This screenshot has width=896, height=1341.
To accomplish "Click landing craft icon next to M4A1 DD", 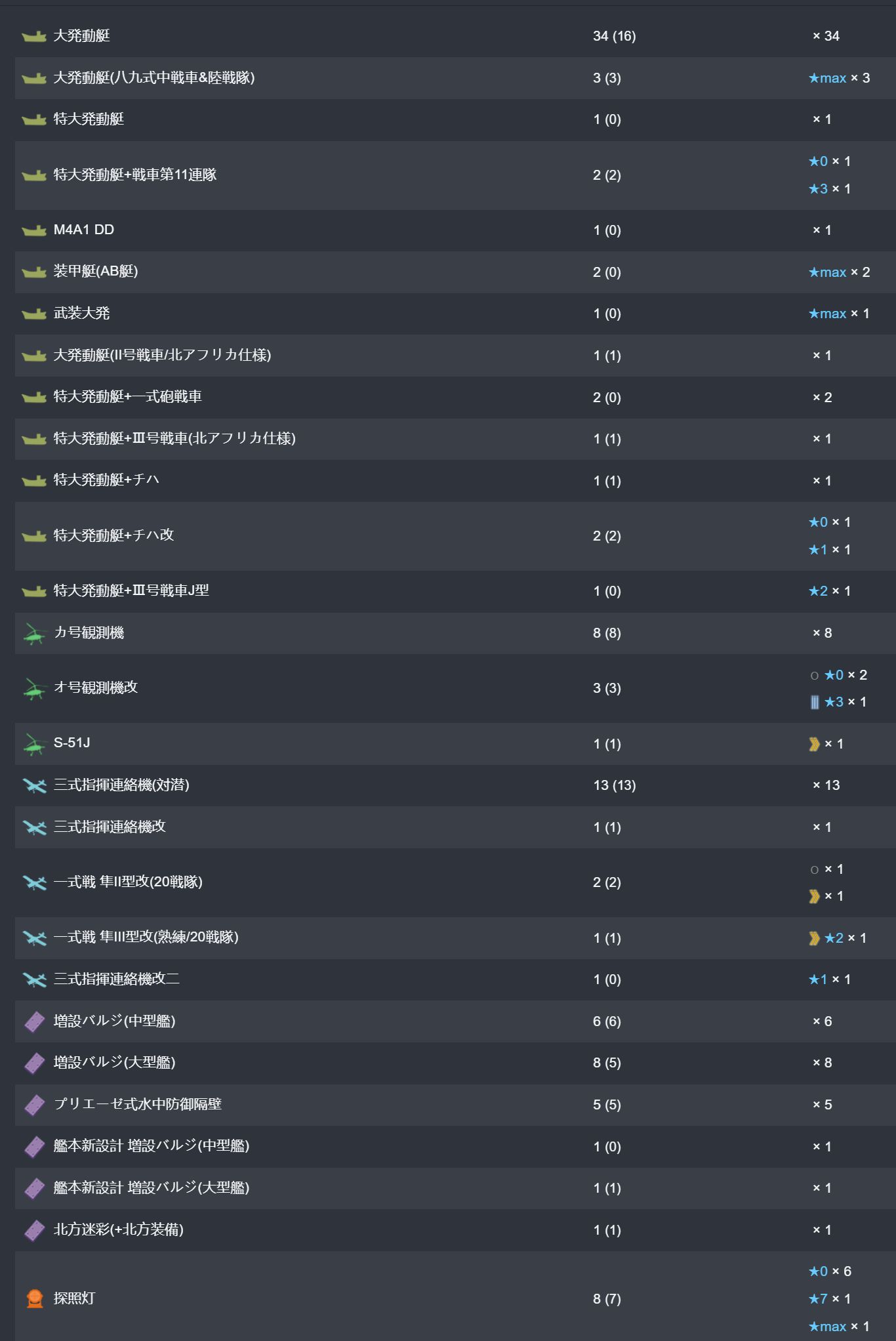I will (34, 230).
